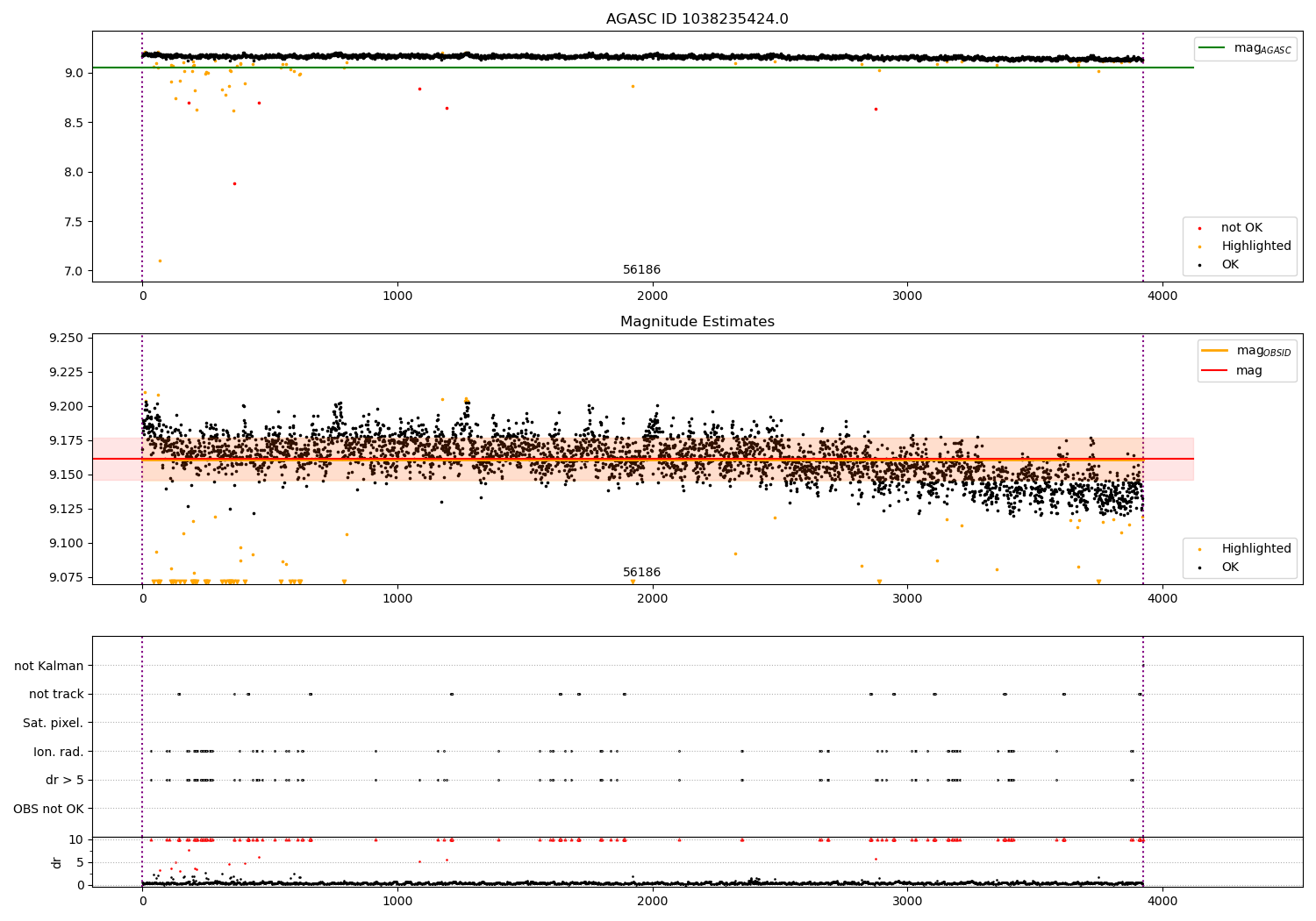1316x921 pixels.
Task: Click the 'Magnitude Estimates' plot title
Action: click(x=697, y=322)
